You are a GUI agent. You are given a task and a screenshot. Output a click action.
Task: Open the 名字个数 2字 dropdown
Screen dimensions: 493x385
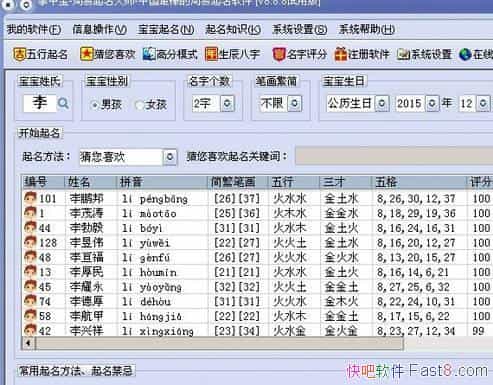(227, 103)
